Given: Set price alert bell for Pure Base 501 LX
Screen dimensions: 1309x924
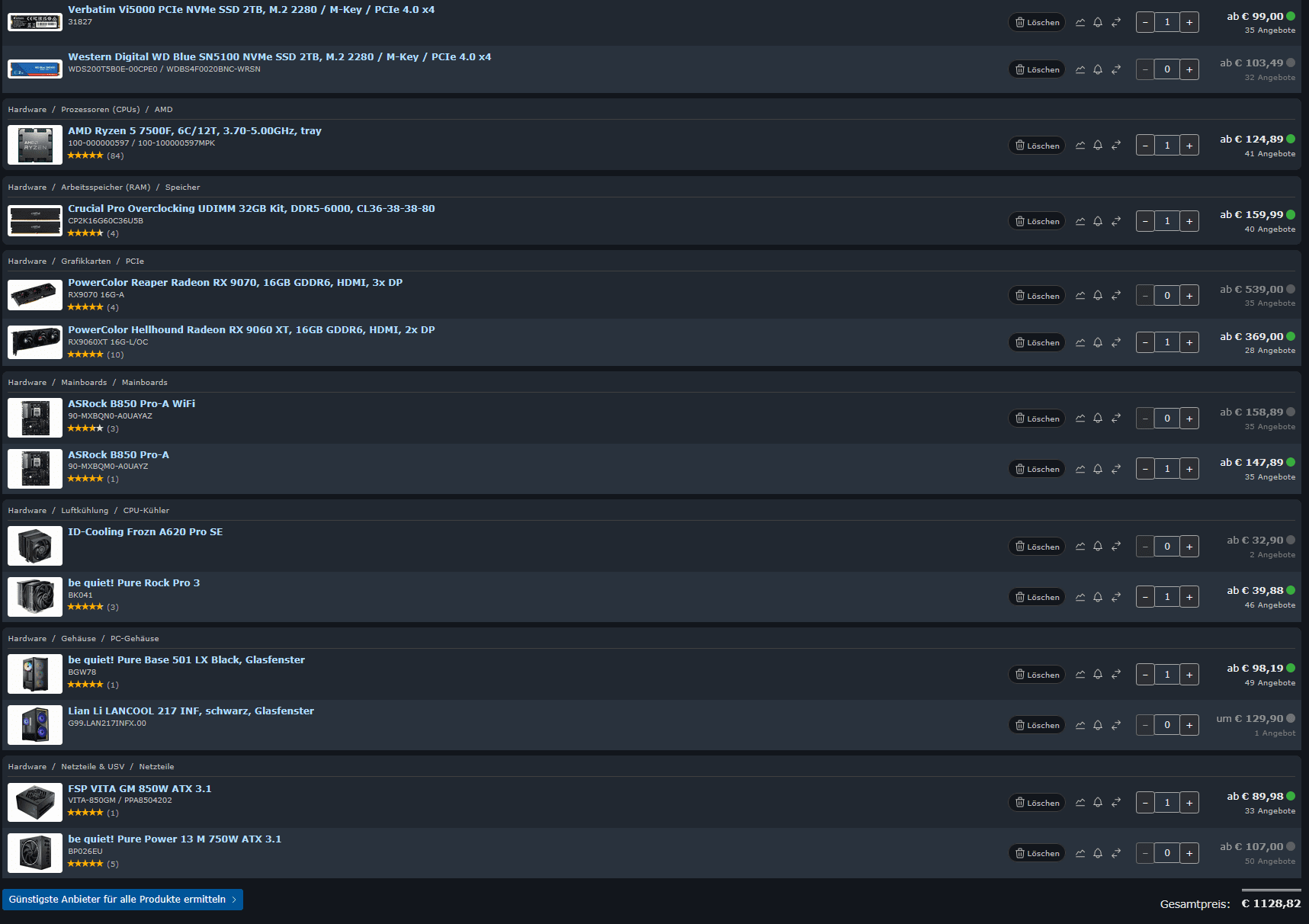Looking at the screenshot, I should click(1098, 674).
